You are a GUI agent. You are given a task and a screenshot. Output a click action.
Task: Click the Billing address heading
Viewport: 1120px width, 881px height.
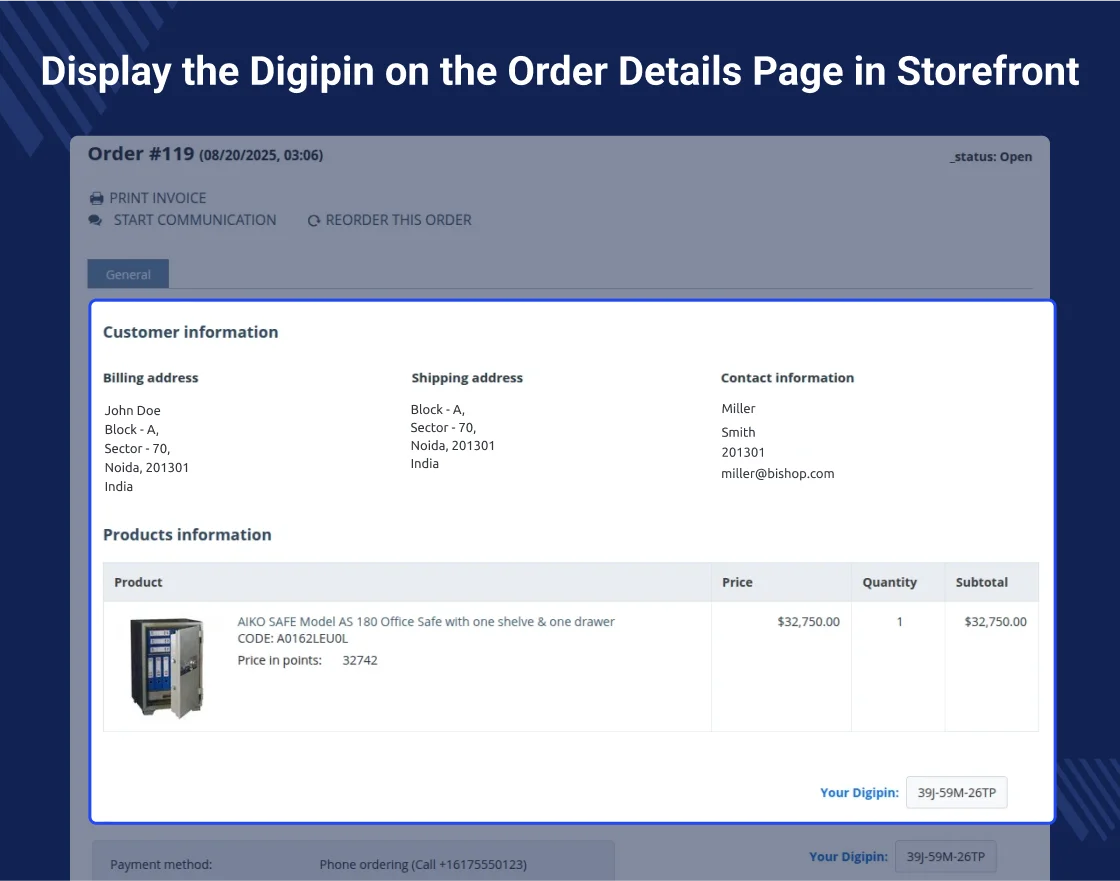[x=151, y=378]
